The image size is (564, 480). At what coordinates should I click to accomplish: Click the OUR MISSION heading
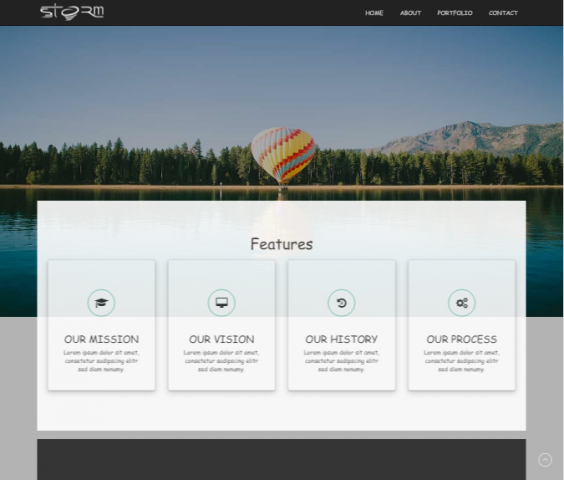click(x=101, y=339)
